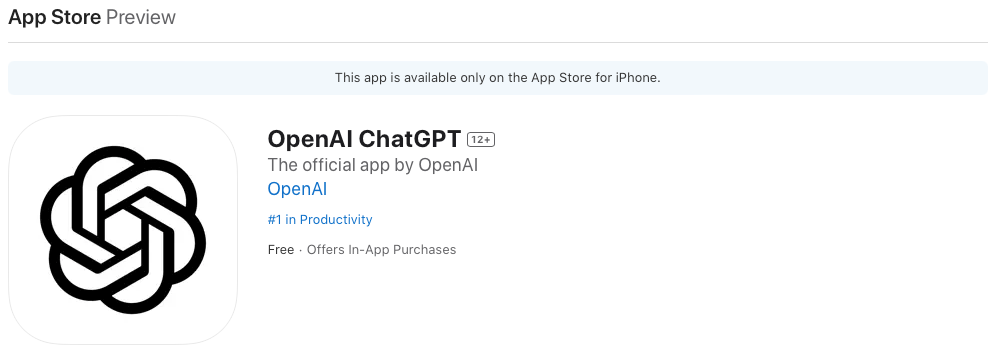Click the ChatGPT app icon
The image size is (1007, 364).
pos(123,230)
